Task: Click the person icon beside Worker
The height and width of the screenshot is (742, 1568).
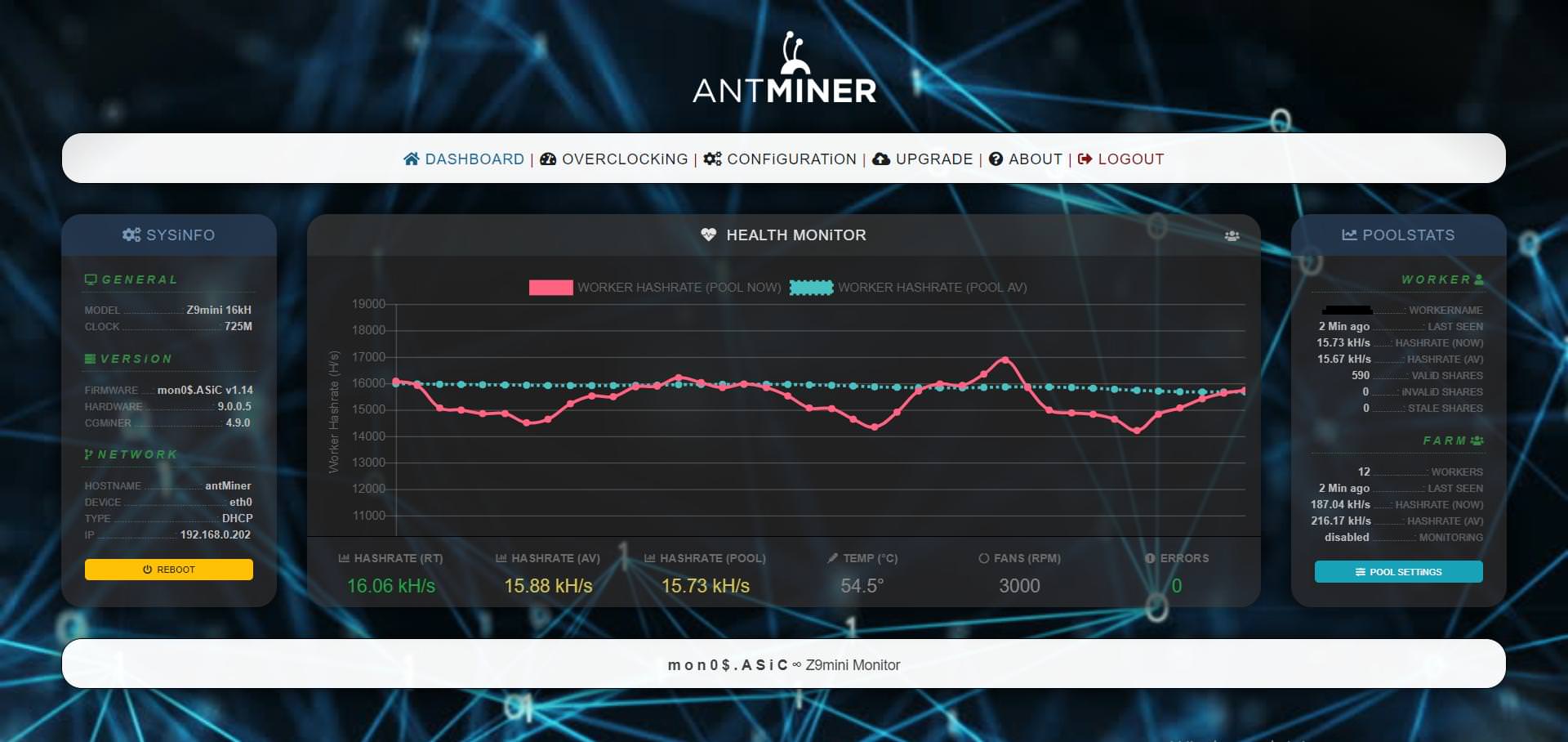Action: click(1479, 279)
